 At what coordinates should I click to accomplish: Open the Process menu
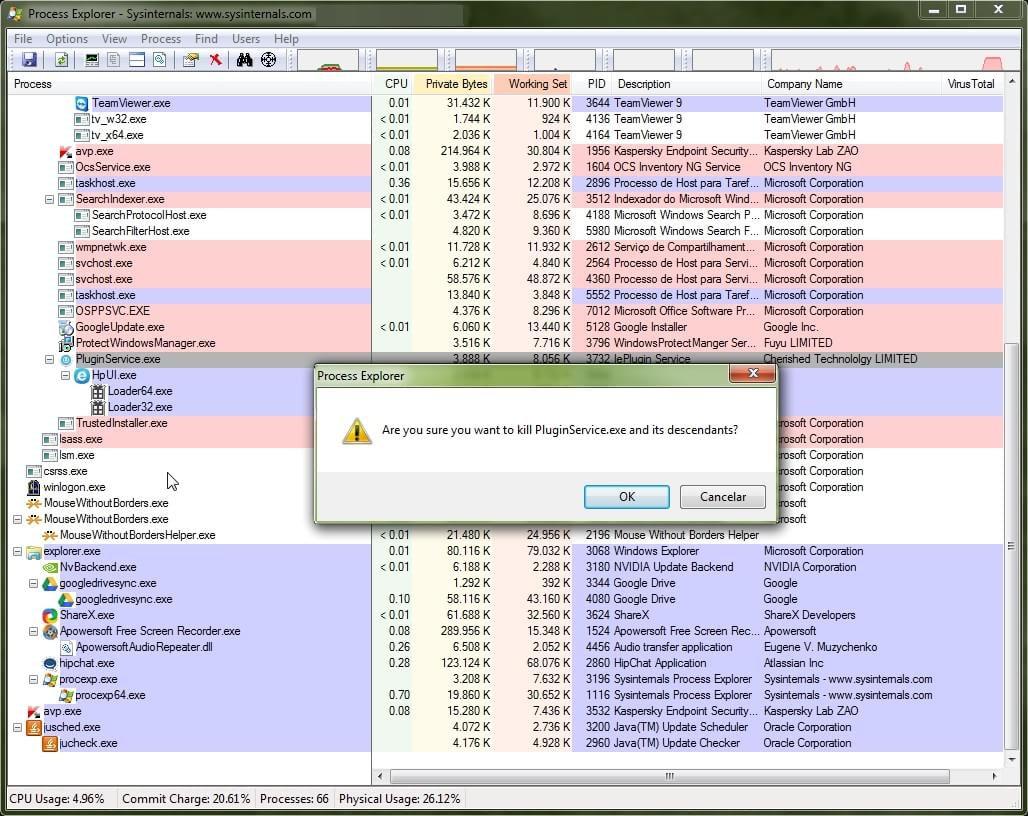(161, 39)
